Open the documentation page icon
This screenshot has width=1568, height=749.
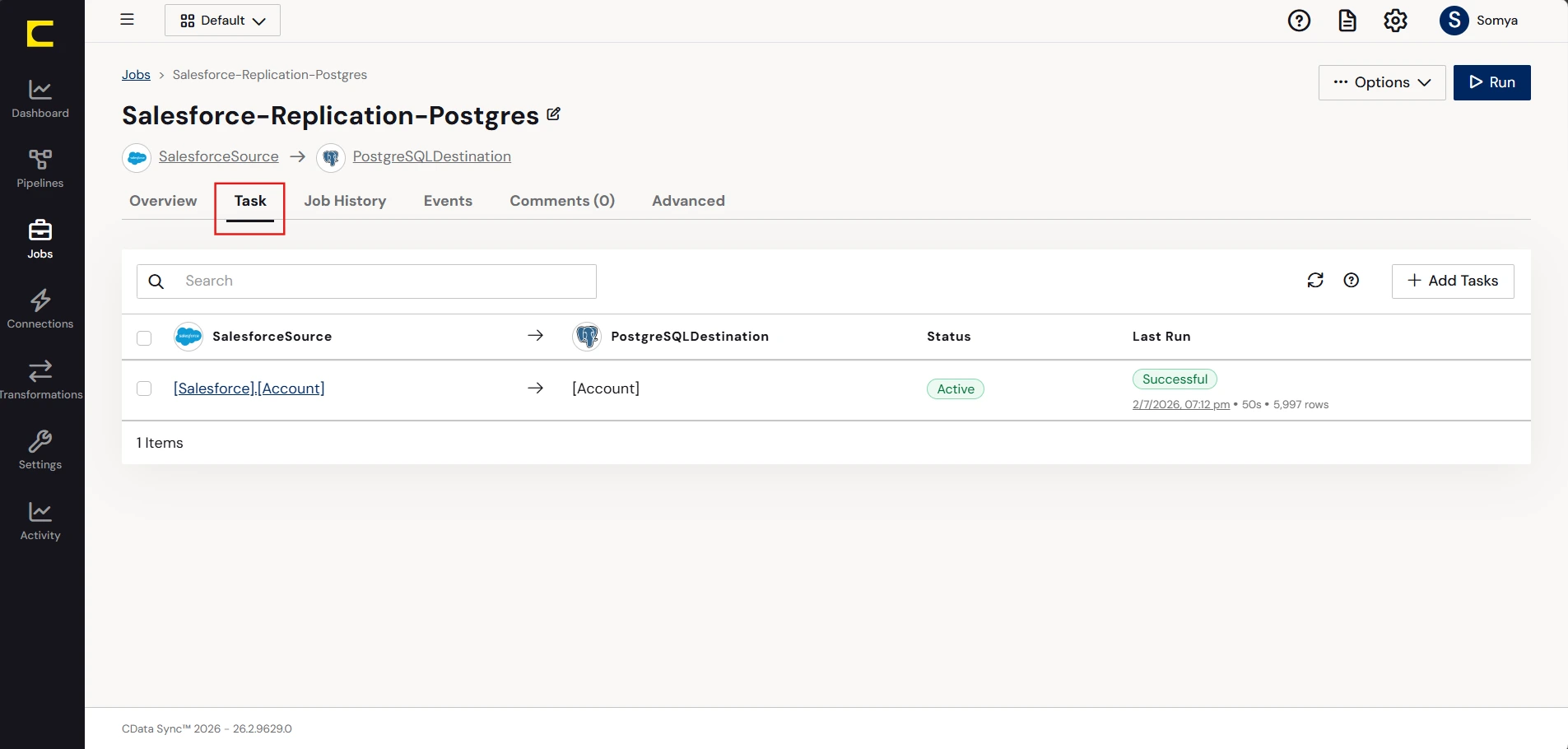point(1347,21)
